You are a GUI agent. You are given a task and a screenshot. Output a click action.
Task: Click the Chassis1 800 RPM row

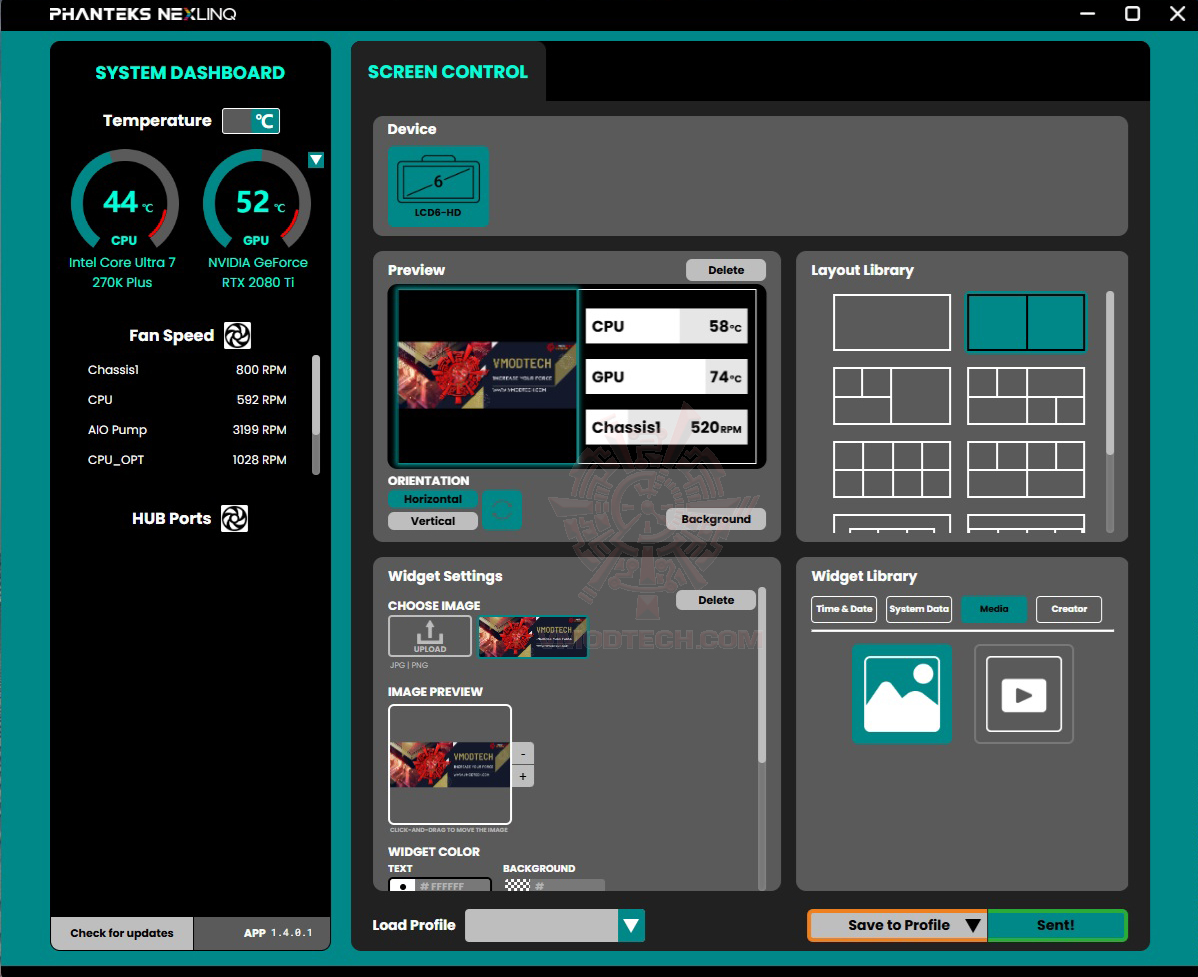(187, 370)
